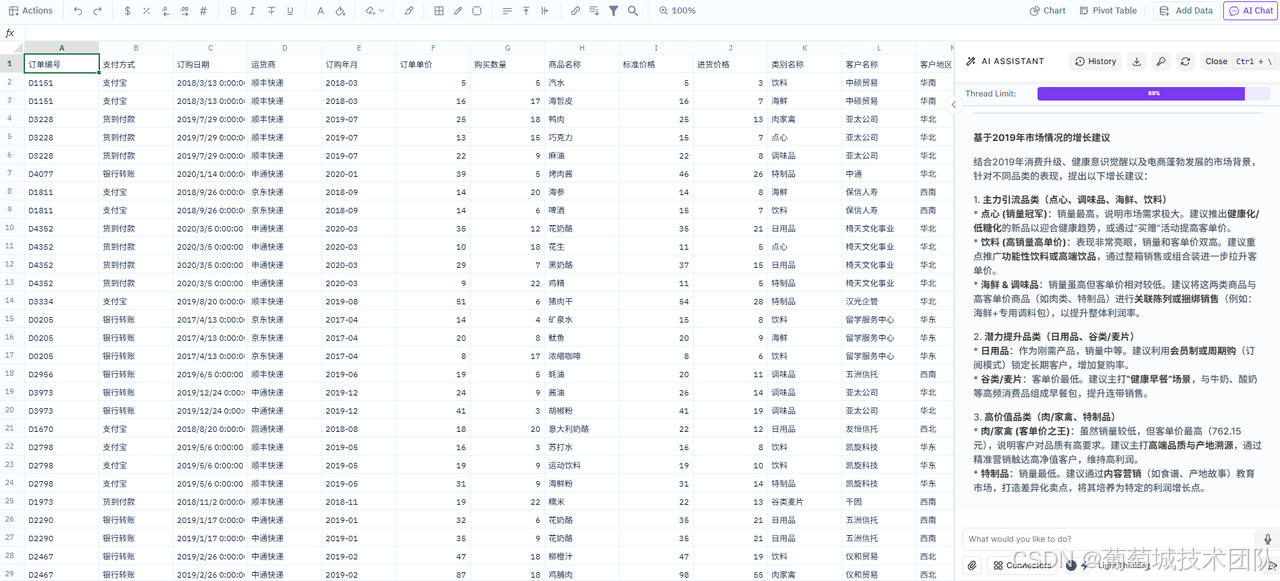This screenshot has height=581, width=1280.
Task: Click the cell containing 汉光企管
Action: click(x=879, y=301)
